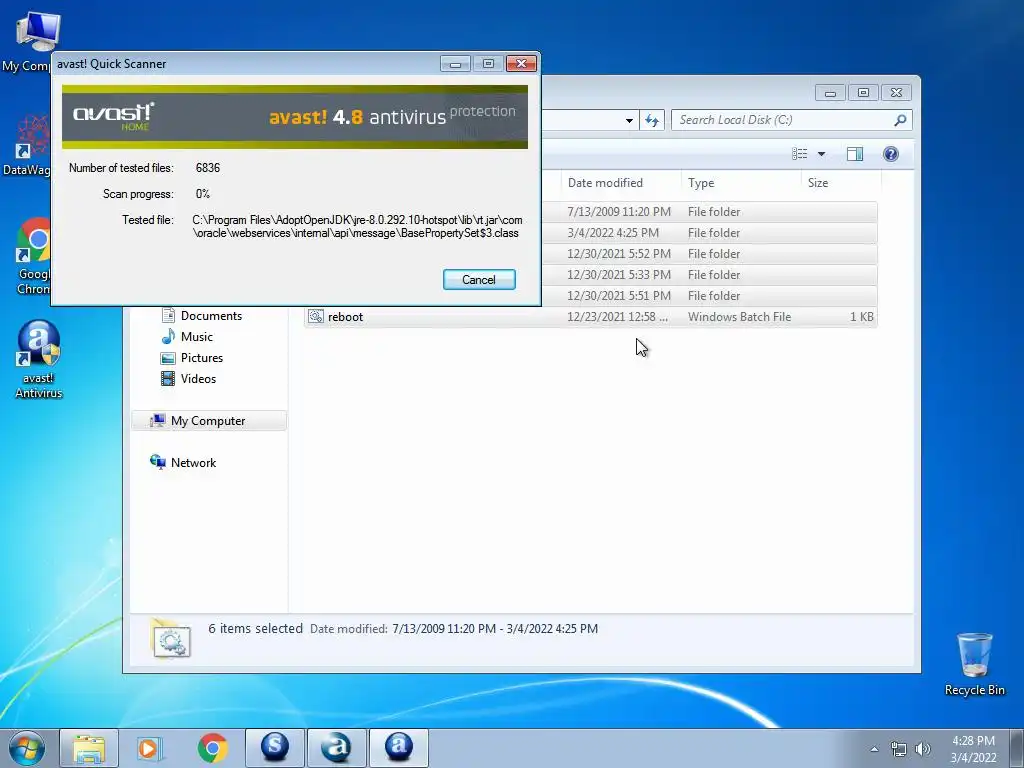The height and width of the screenshot is (768, 1024).
Task: Click the reboot file's batch icon
Action: (x=316, y=316)
